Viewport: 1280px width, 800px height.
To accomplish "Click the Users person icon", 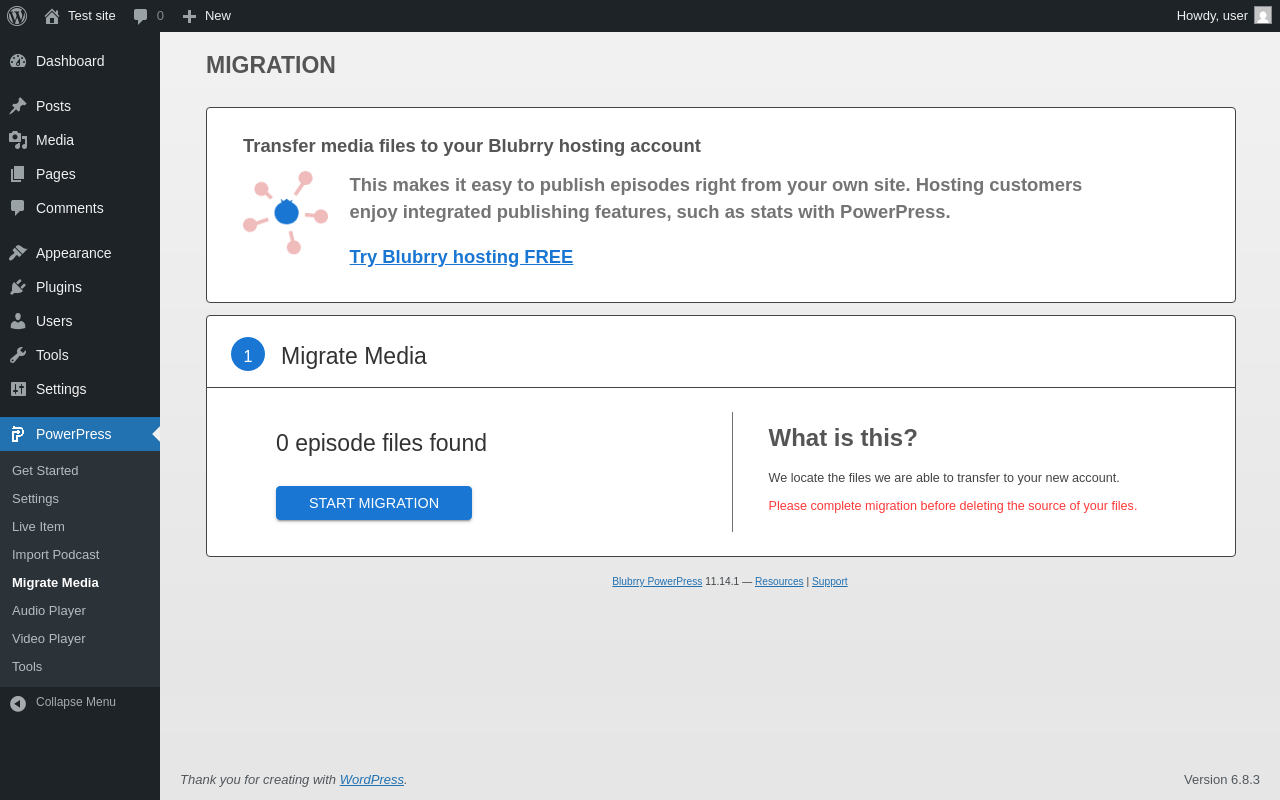I will pos(18,321).
